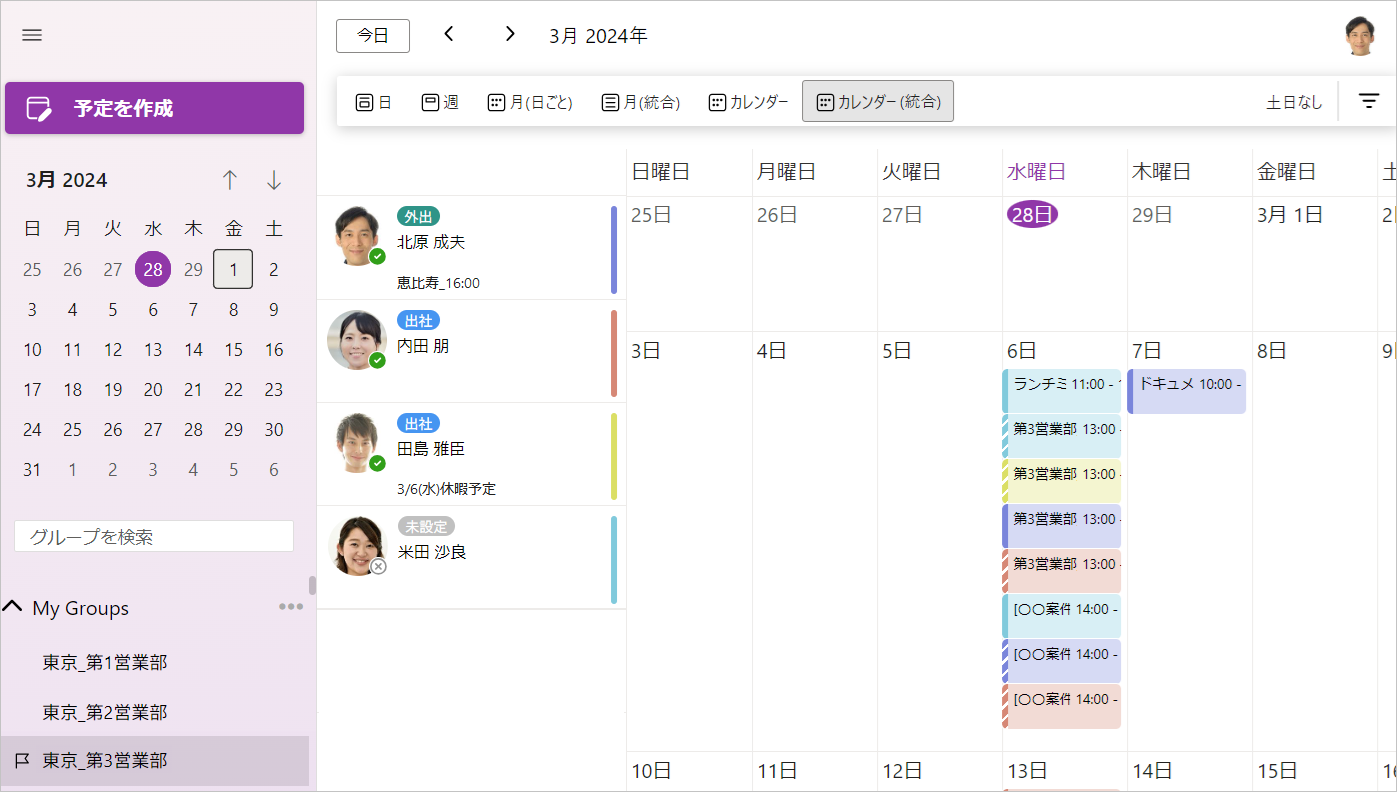Toggle the 土日なし weekend display setting
Viewport: 1397px width, 792px height.
coord(1292,100)
